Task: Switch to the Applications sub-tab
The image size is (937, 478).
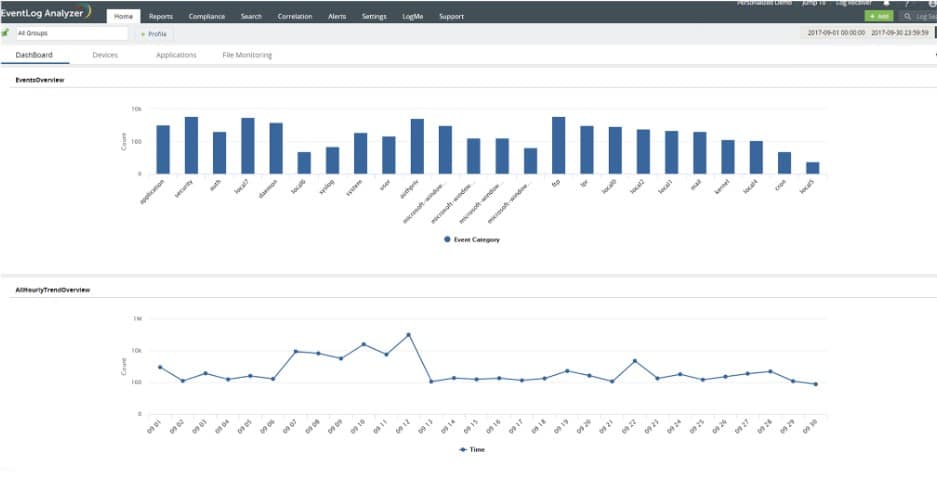Action: [176, 55]
